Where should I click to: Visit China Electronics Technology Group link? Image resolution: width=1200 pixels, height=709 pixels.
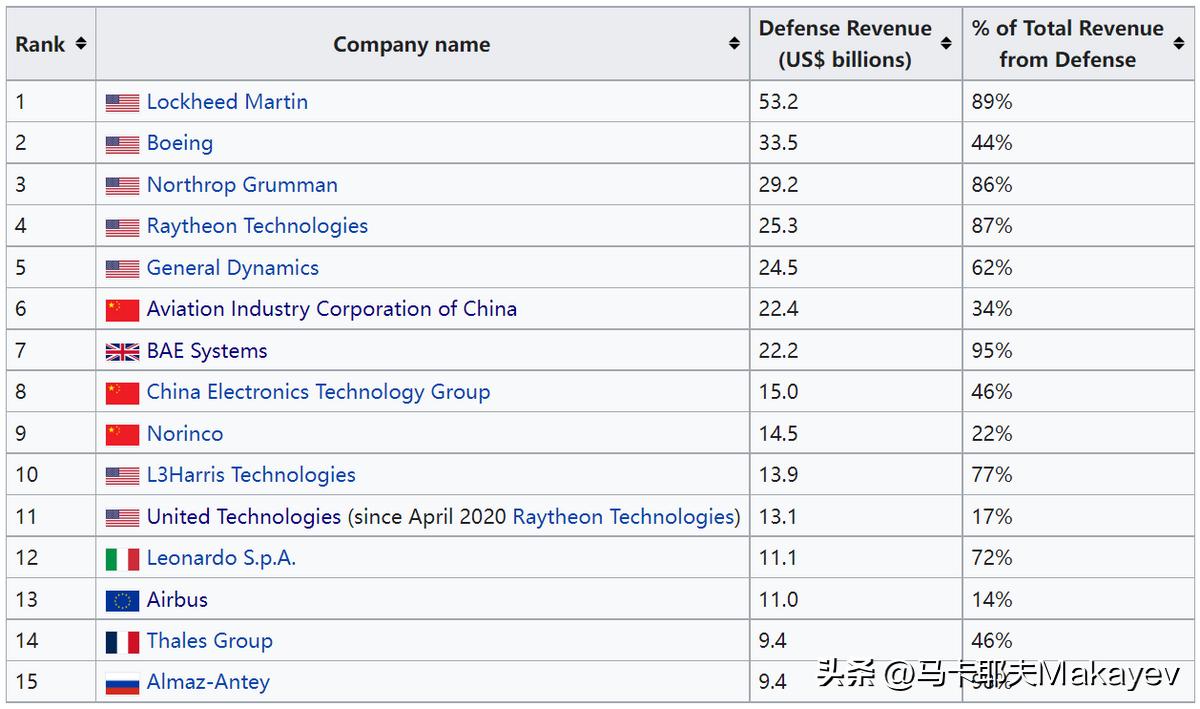coord(318,392)
